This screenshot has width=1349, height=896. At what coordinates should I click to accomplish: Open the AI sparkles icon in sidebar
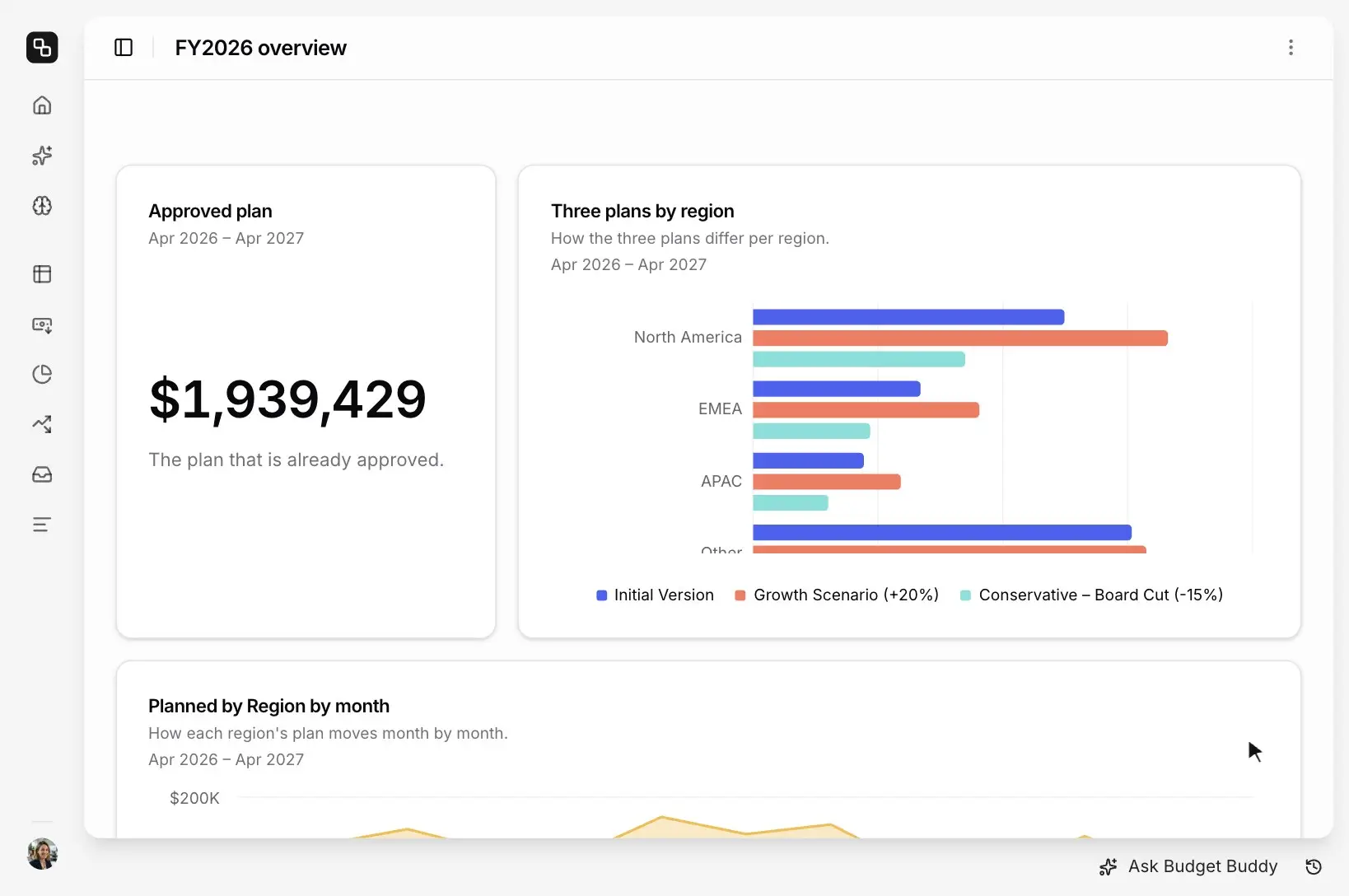click(x=42, y=156)
